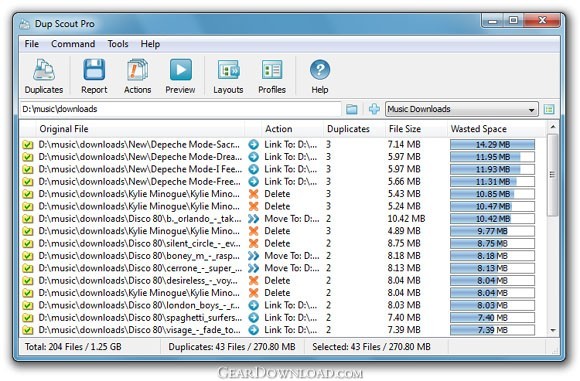Toggle checkbox for visage_-_fade_to file row
580x381 pixels.
(28, 330)
